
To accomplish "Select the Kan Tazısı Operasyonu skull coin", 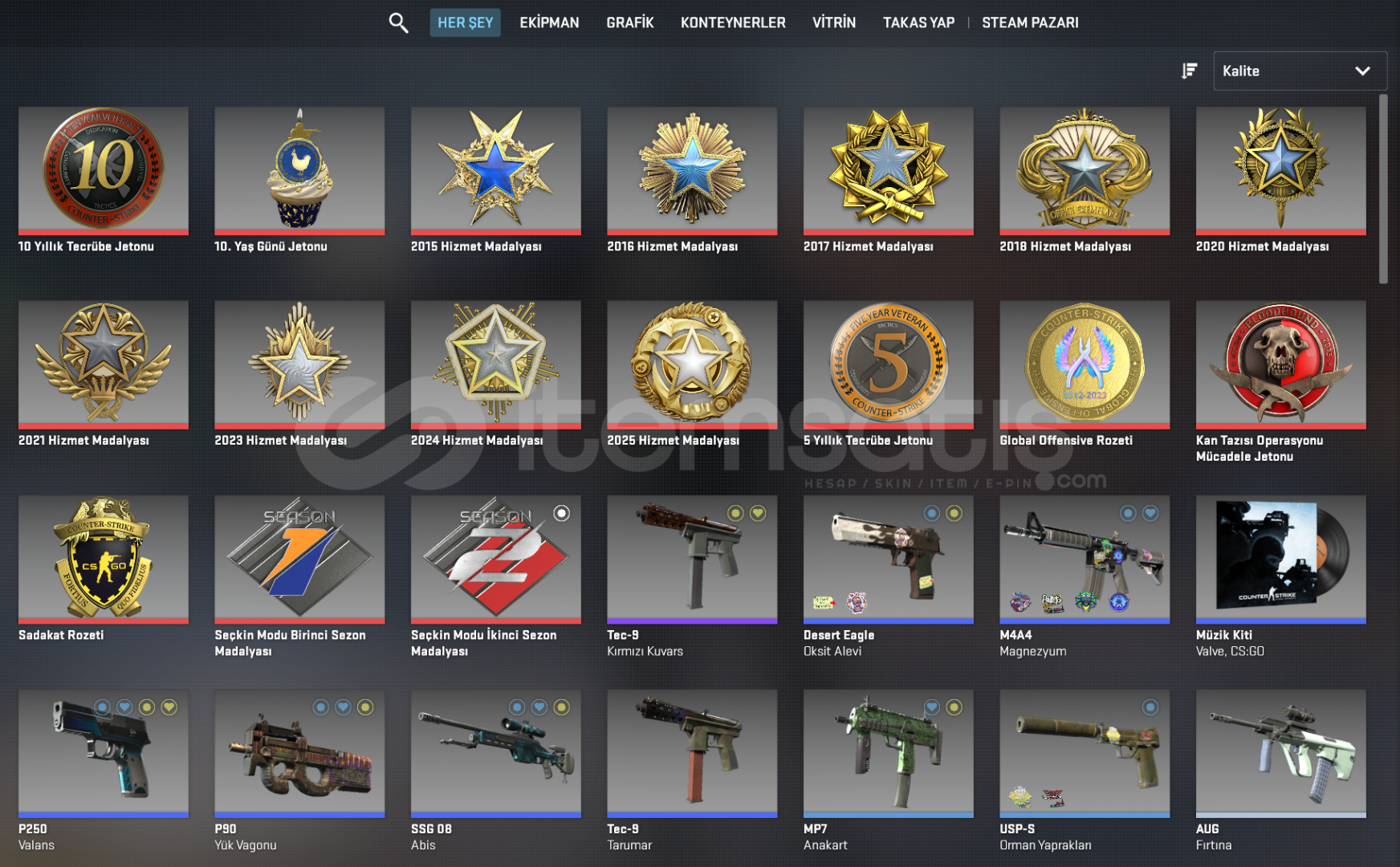I will point(1280,364).
